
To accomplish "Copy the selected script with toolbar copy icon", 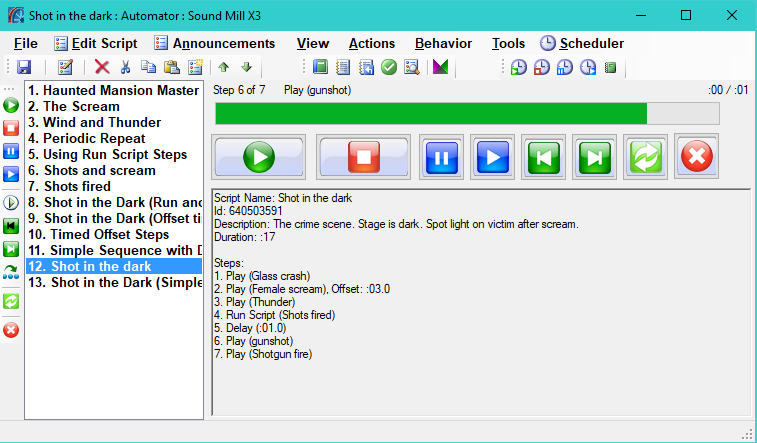I will pos(148,67).
